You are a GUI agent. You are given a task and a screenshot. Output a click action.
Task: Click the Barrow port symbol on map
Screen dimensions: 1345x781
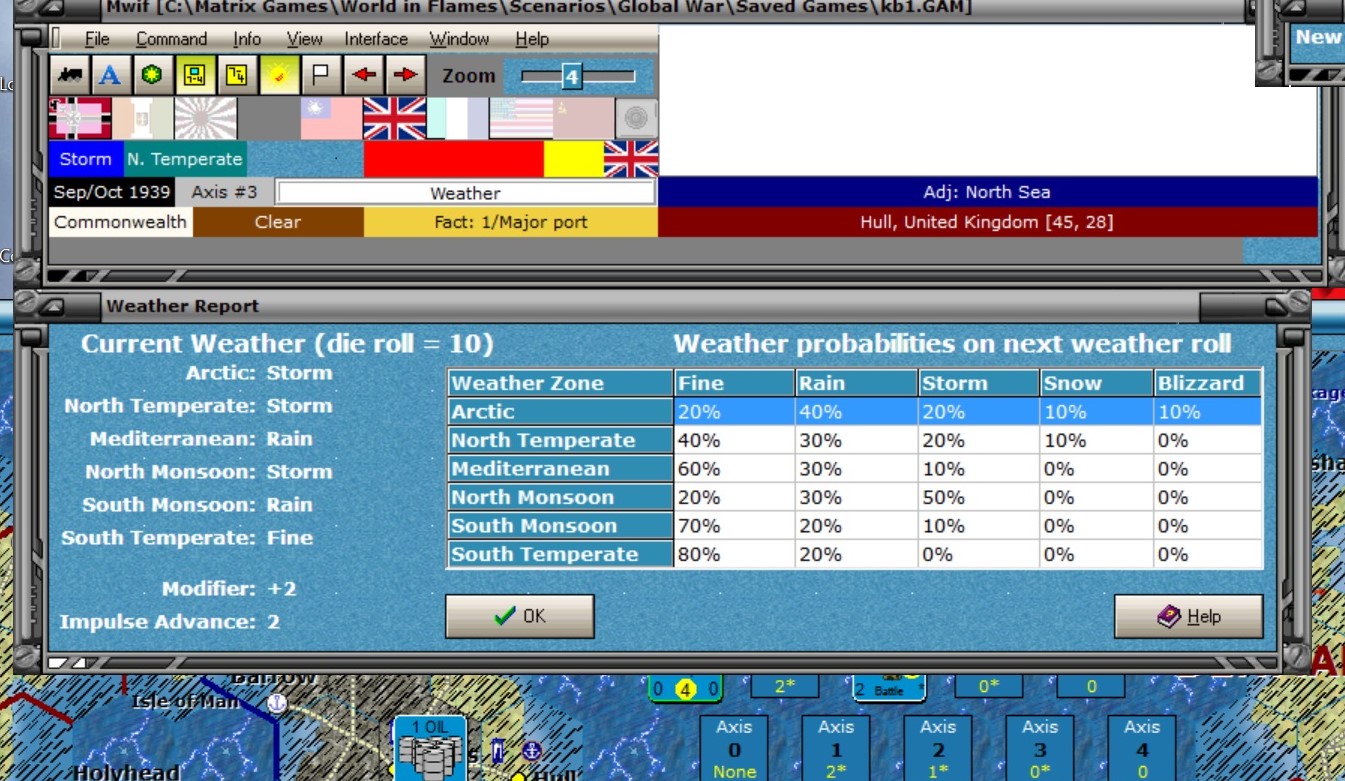tap(277, 703)
